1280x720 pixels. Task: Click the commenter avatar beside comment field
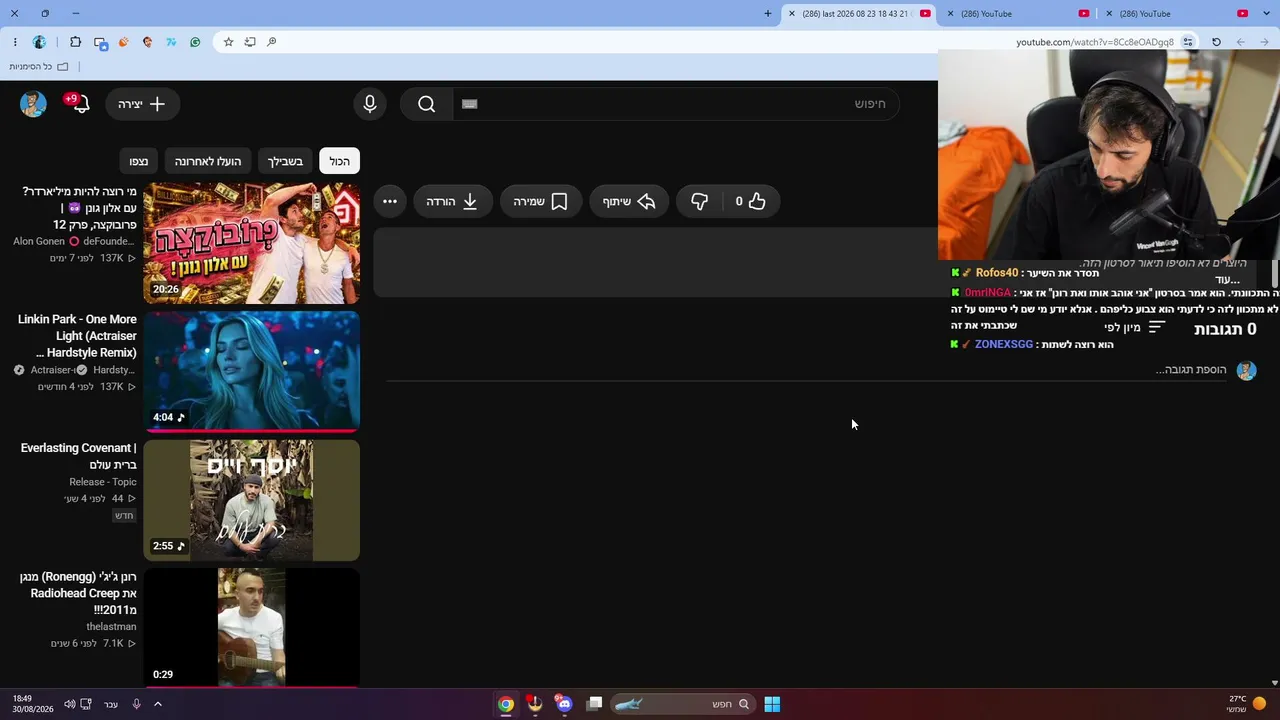click(1246, 370)
